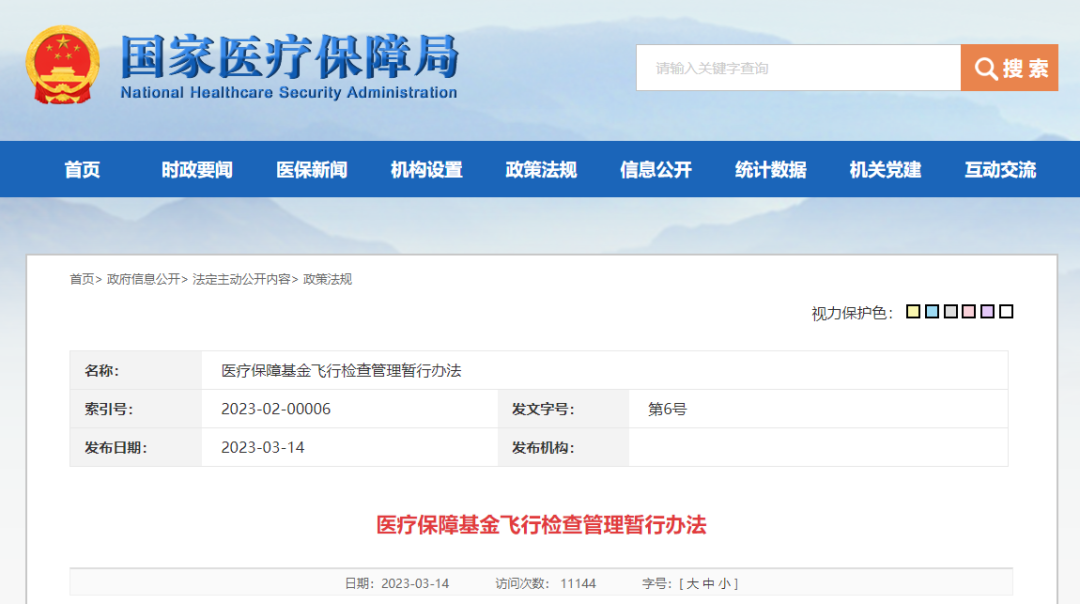
Task: Click the 首页 breadcrumb link
Action: coord(81,279)
